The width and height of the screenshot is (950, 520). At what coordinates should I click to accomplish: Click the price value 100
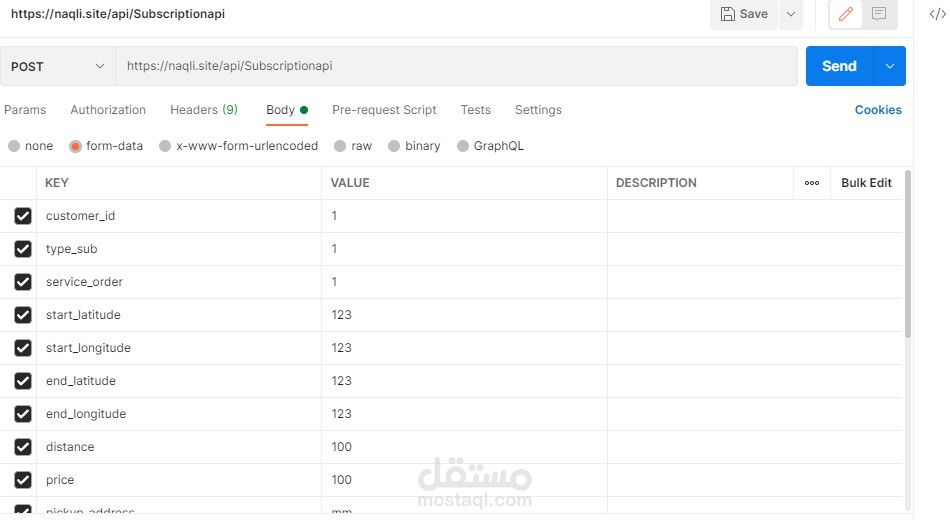341,480
